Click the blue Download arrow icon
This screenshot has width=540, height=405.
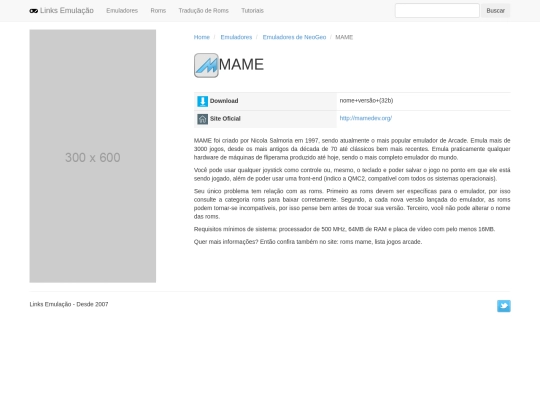click(x=202, y=101)
